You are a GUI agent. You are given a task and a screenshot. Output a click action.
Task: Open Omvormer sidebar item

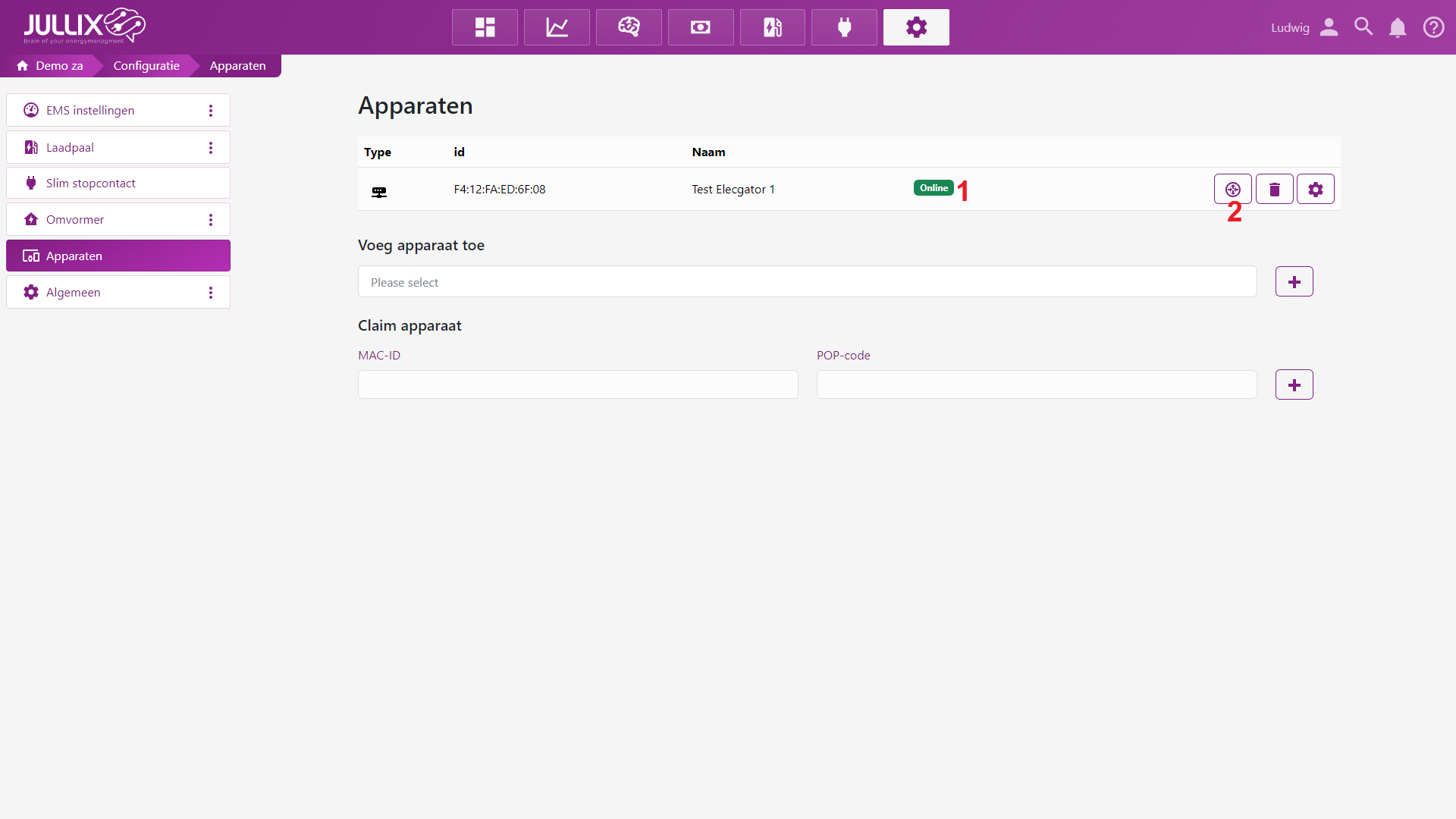(x=75, y=219)
